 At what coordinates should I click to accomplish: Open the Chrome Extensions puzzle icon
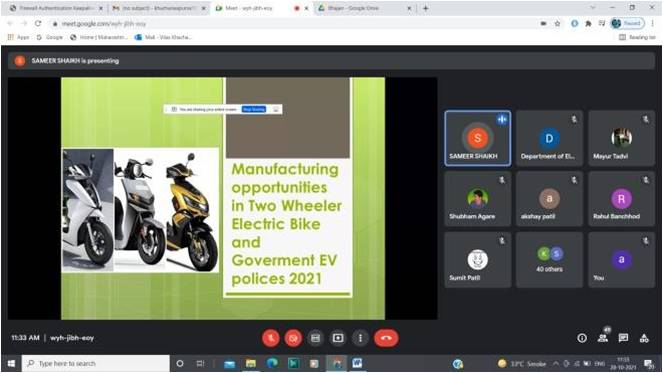click(x=588, y=24)
